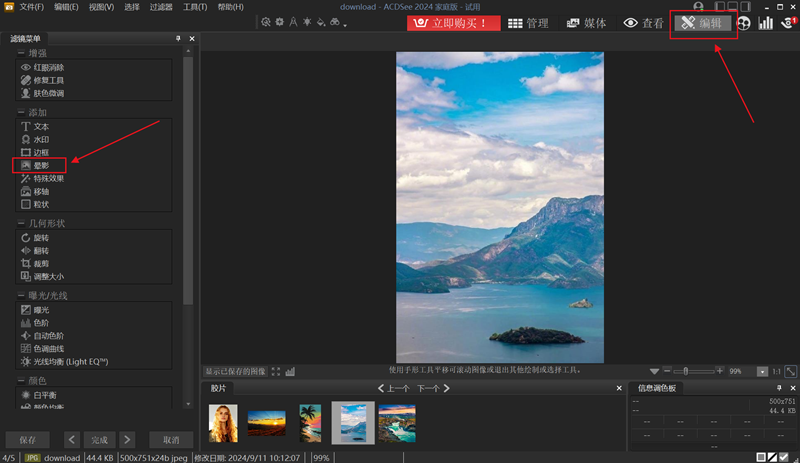This screenshot has width=800, height=463.
Task: Click the 旋转 rotate tool
Action: [x=40, y=238]
